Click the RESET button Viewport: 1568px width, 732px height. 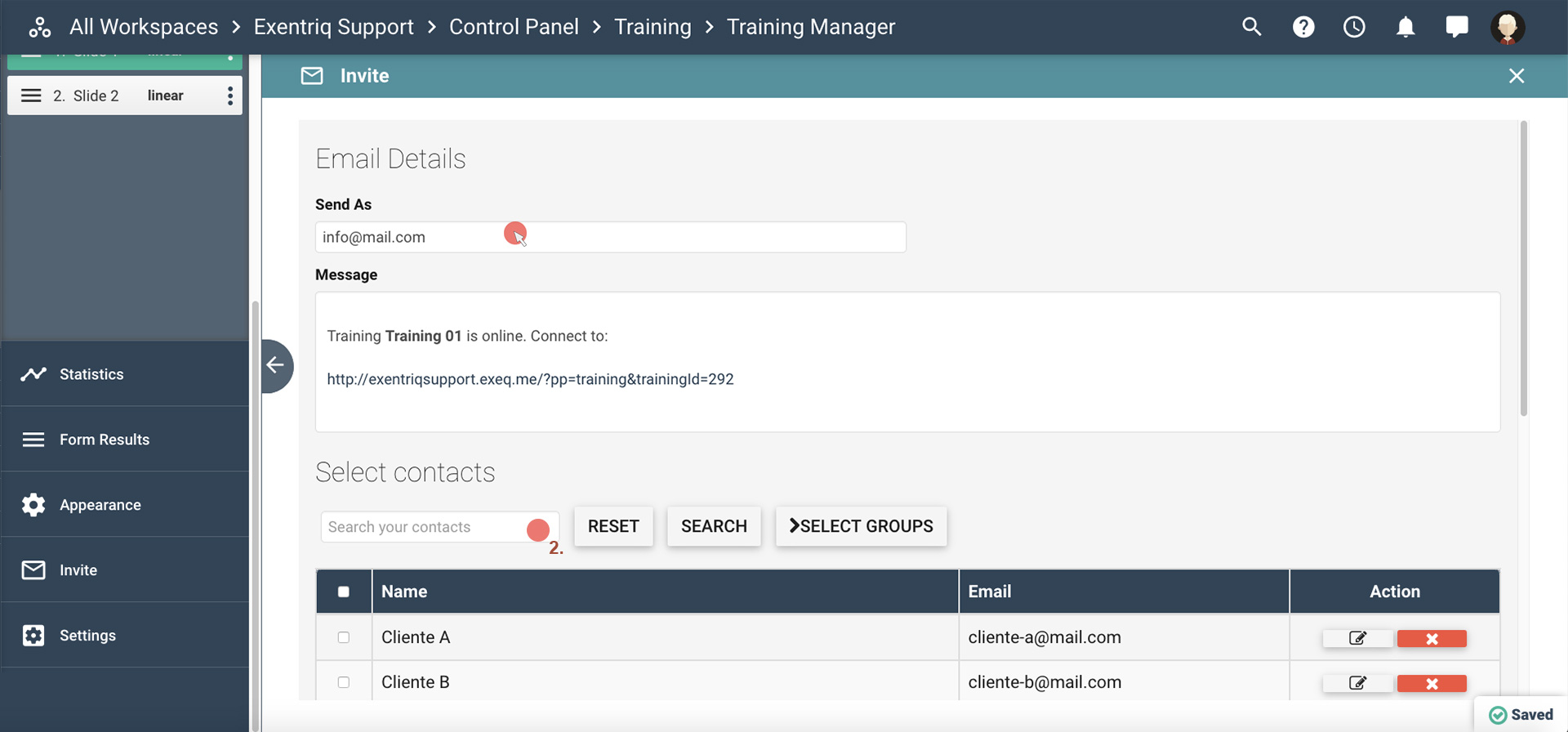click(x=613, y=526)
